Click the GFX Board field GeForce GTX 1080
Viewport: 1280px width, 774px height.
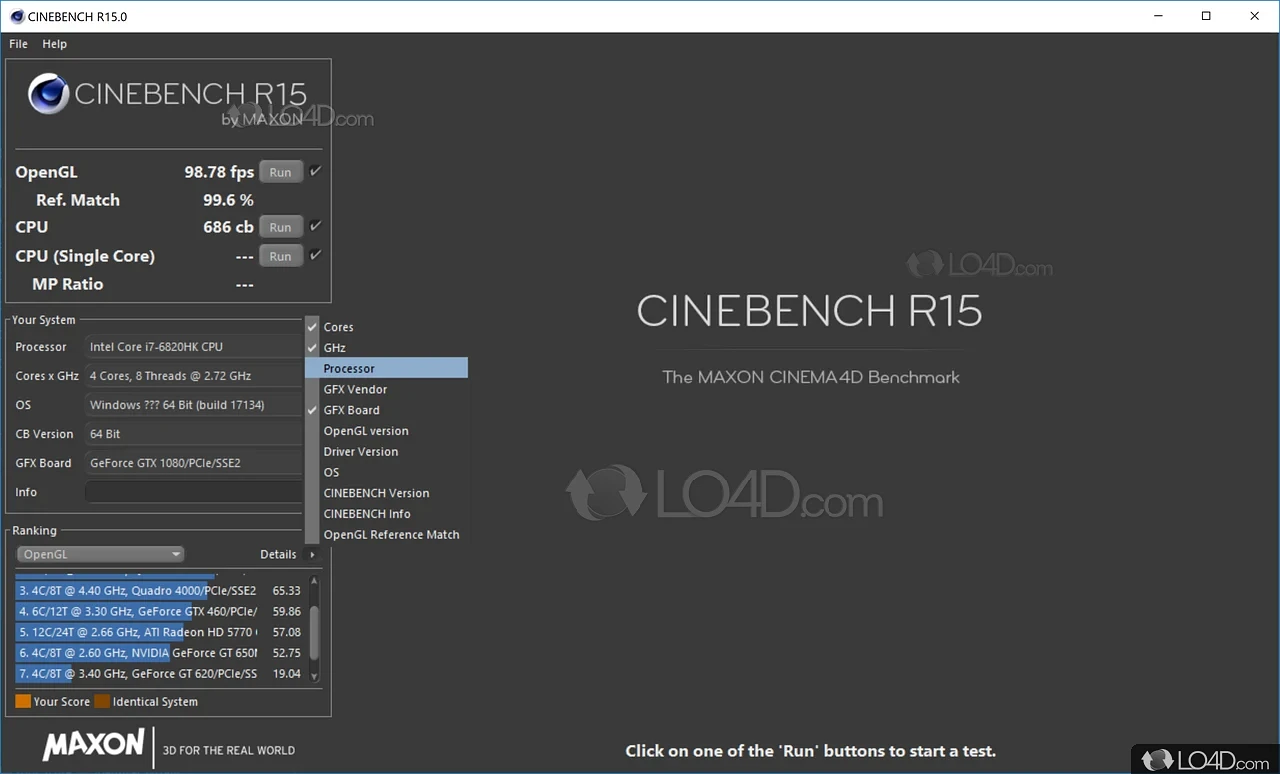point(193,463)
